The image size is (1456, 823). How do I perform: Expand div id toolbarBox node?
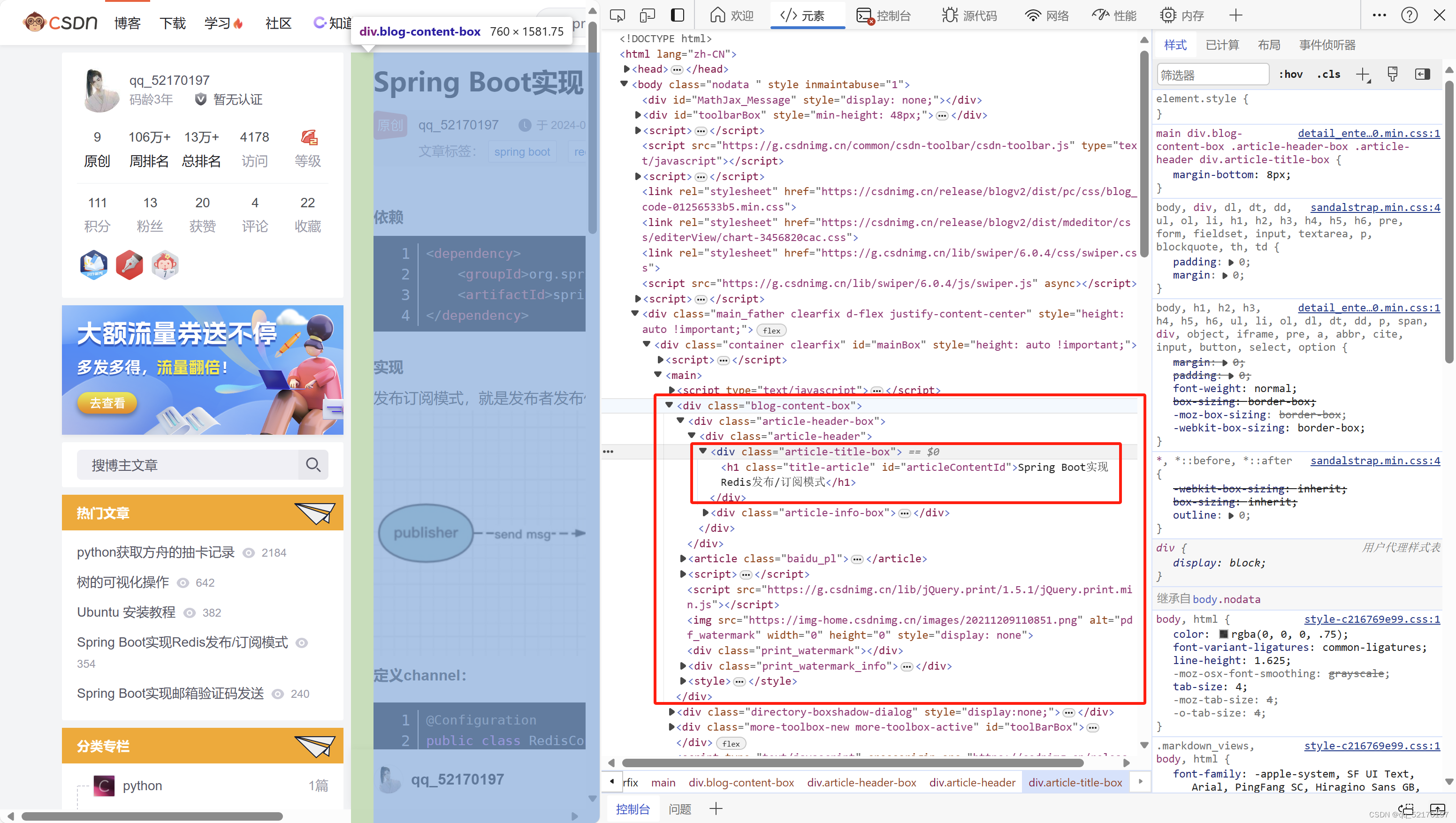[638, 115]
